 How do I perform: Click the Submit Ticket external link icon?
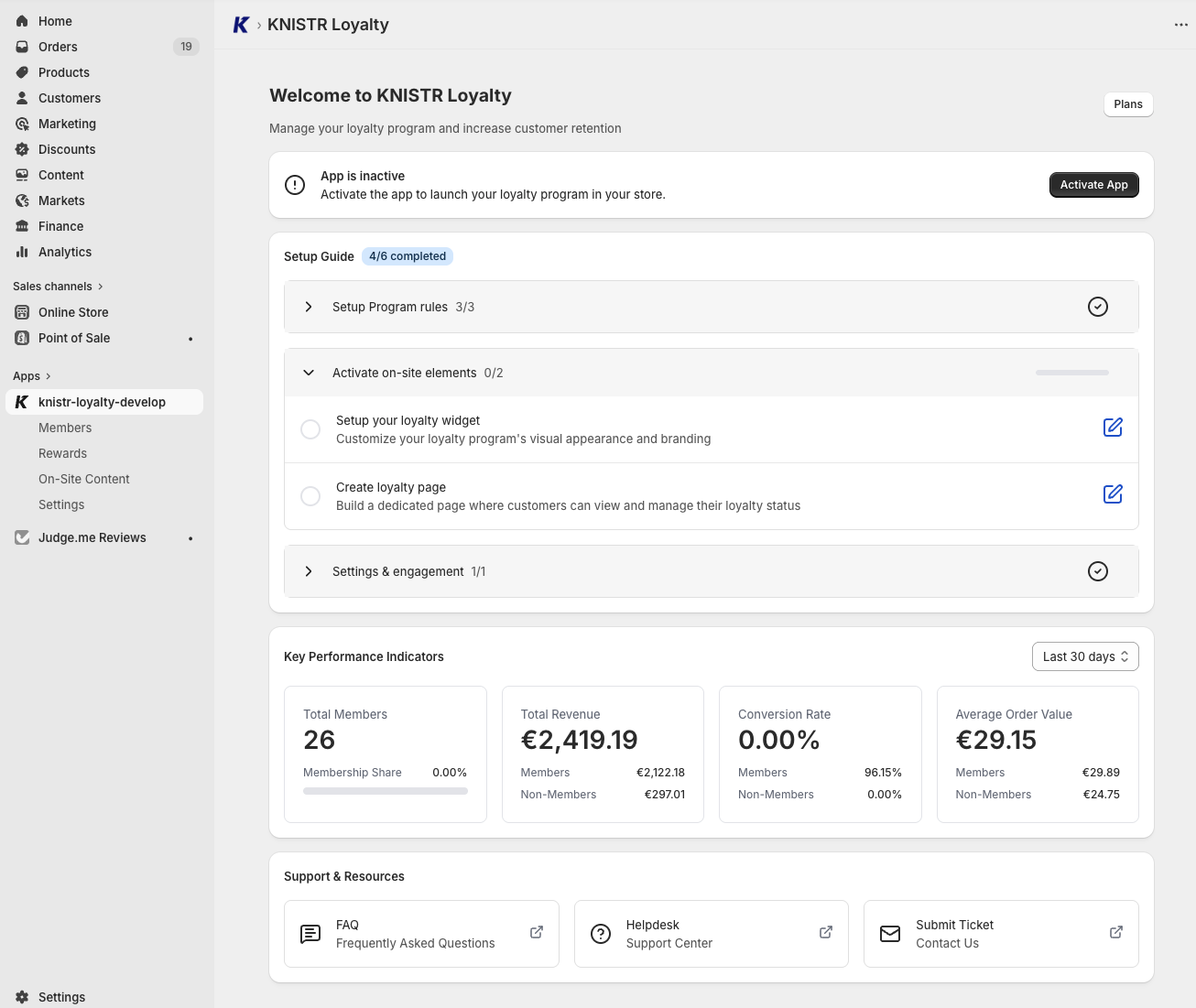[x=1116, y=932]
